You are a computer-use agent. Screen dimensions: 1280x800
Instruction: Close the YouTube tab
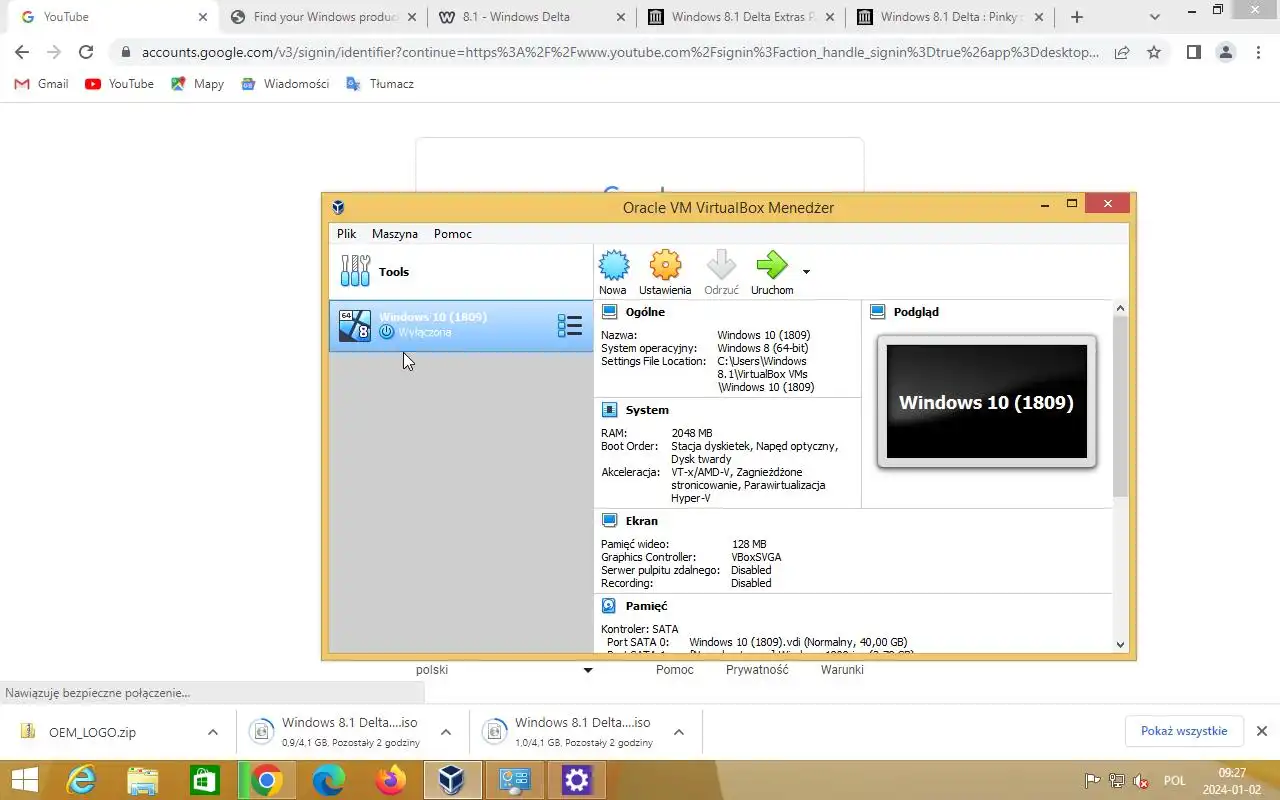tap(203, 17)
